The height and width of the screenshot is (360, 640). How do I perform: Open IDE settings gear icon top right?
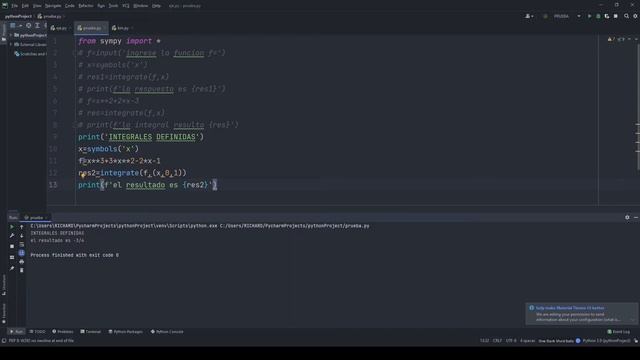636,16
